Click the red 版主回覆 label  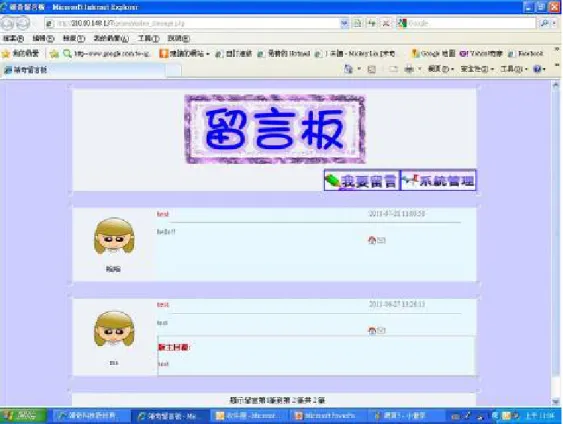point(174,348)
